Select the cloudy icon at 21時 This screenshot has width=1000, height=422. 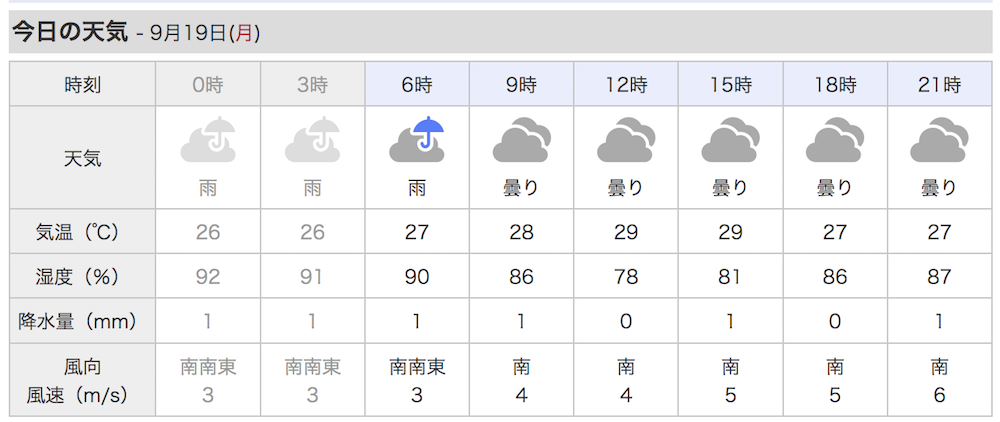point(939,140)
